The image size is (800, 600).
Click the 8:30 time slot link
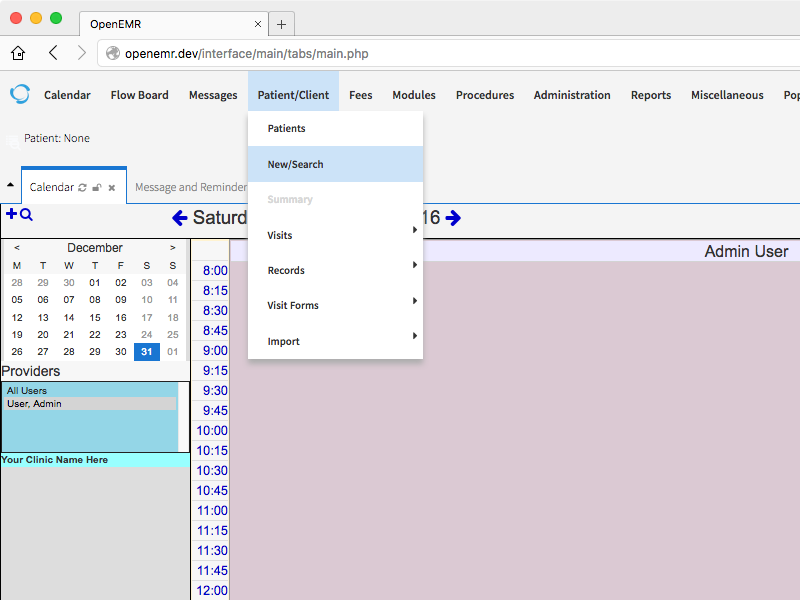click(x=215, y=310)
